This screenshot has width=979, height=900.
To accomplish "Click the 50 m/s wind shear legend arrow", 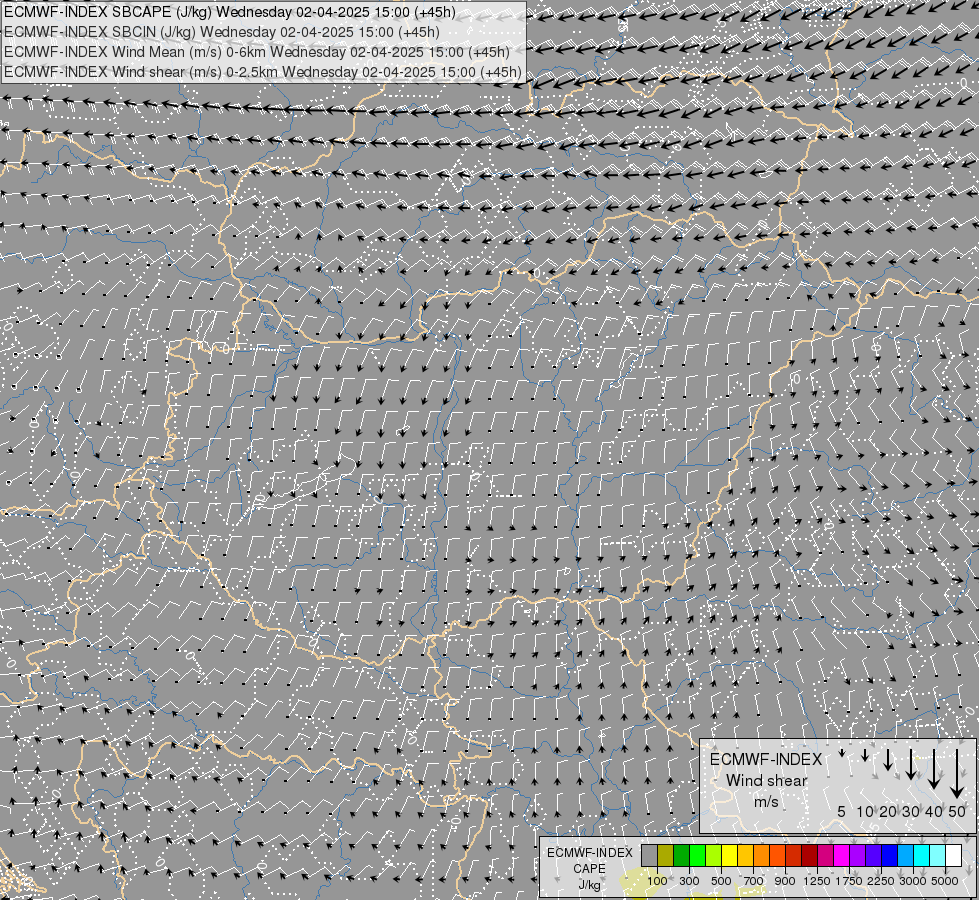I will (x=957, y=774).
